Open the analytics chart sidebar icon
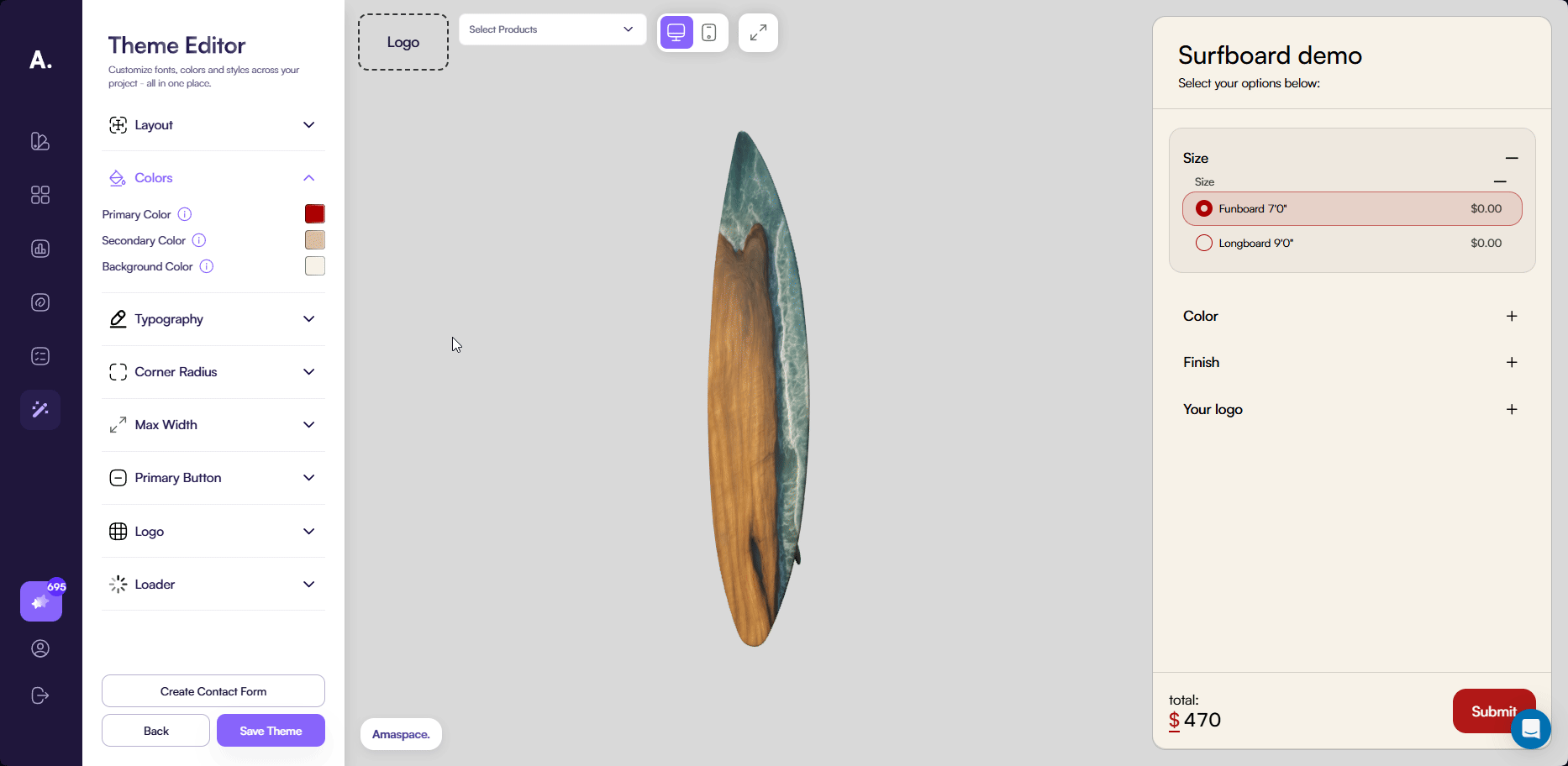 pyautogui.click(x=40, y=249)
